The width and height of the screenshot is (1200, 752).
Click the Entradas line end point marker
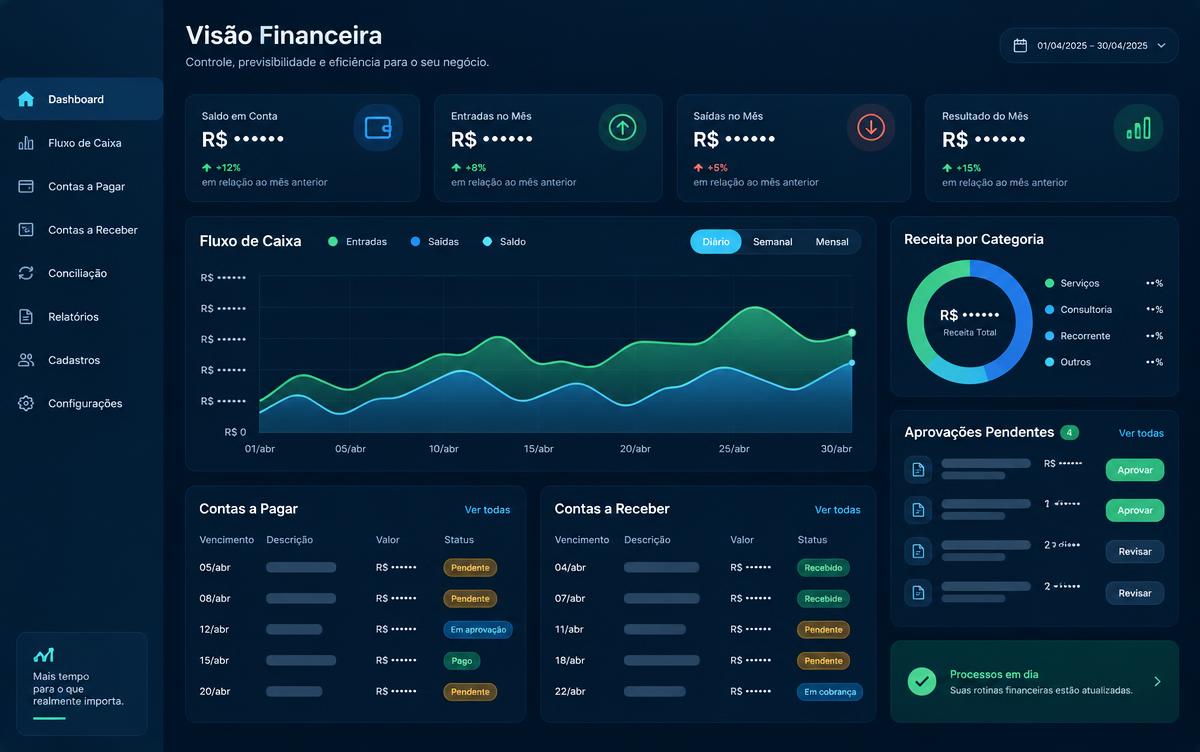pos(852,332)
